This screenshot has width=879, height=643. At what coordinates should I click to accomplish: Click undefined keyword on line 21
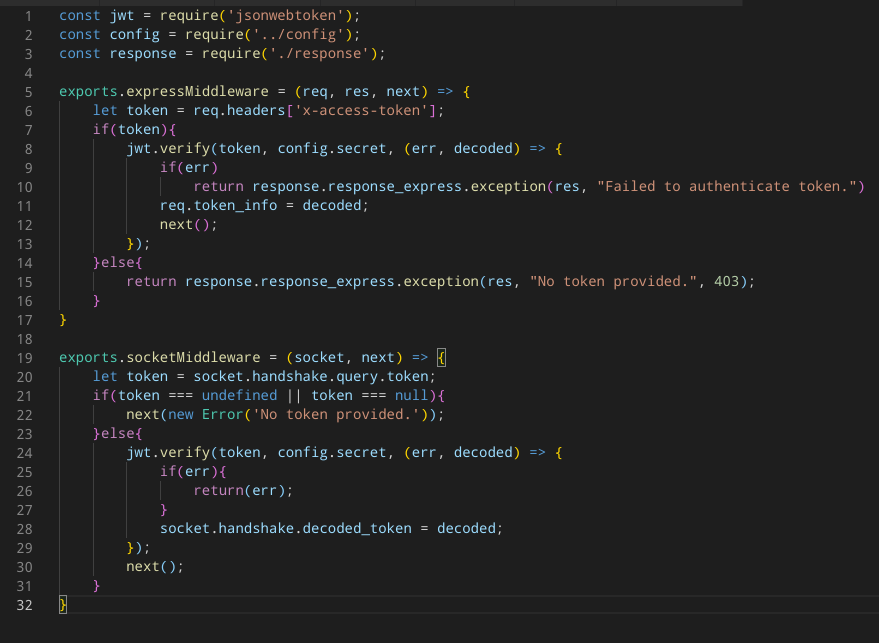[239, 396]
